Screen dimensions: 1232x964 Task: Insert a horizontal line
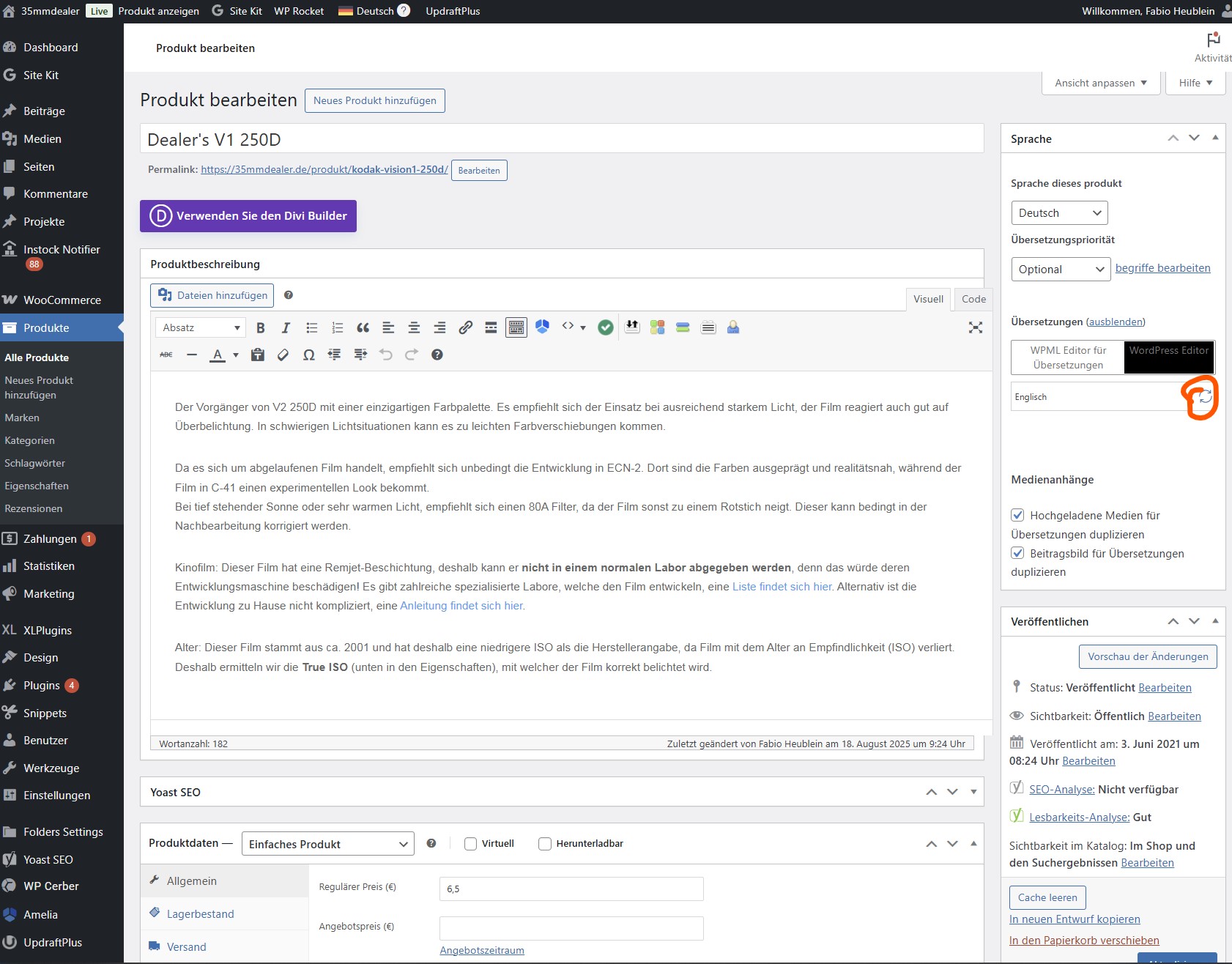192,355
